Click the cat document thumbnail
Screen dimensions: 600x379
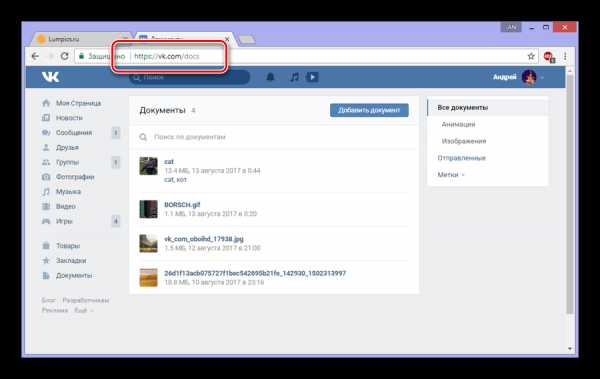pos(148,166)
